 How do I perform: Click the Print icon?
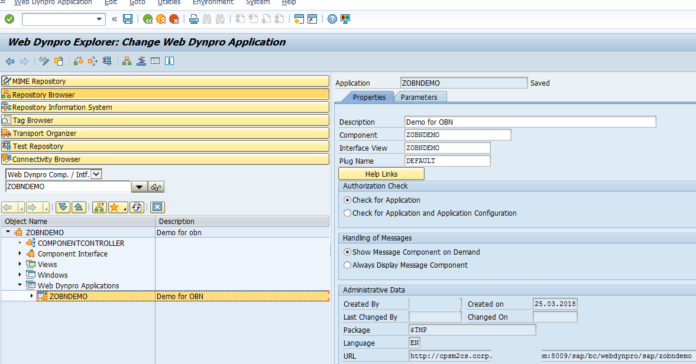[194, 19]
